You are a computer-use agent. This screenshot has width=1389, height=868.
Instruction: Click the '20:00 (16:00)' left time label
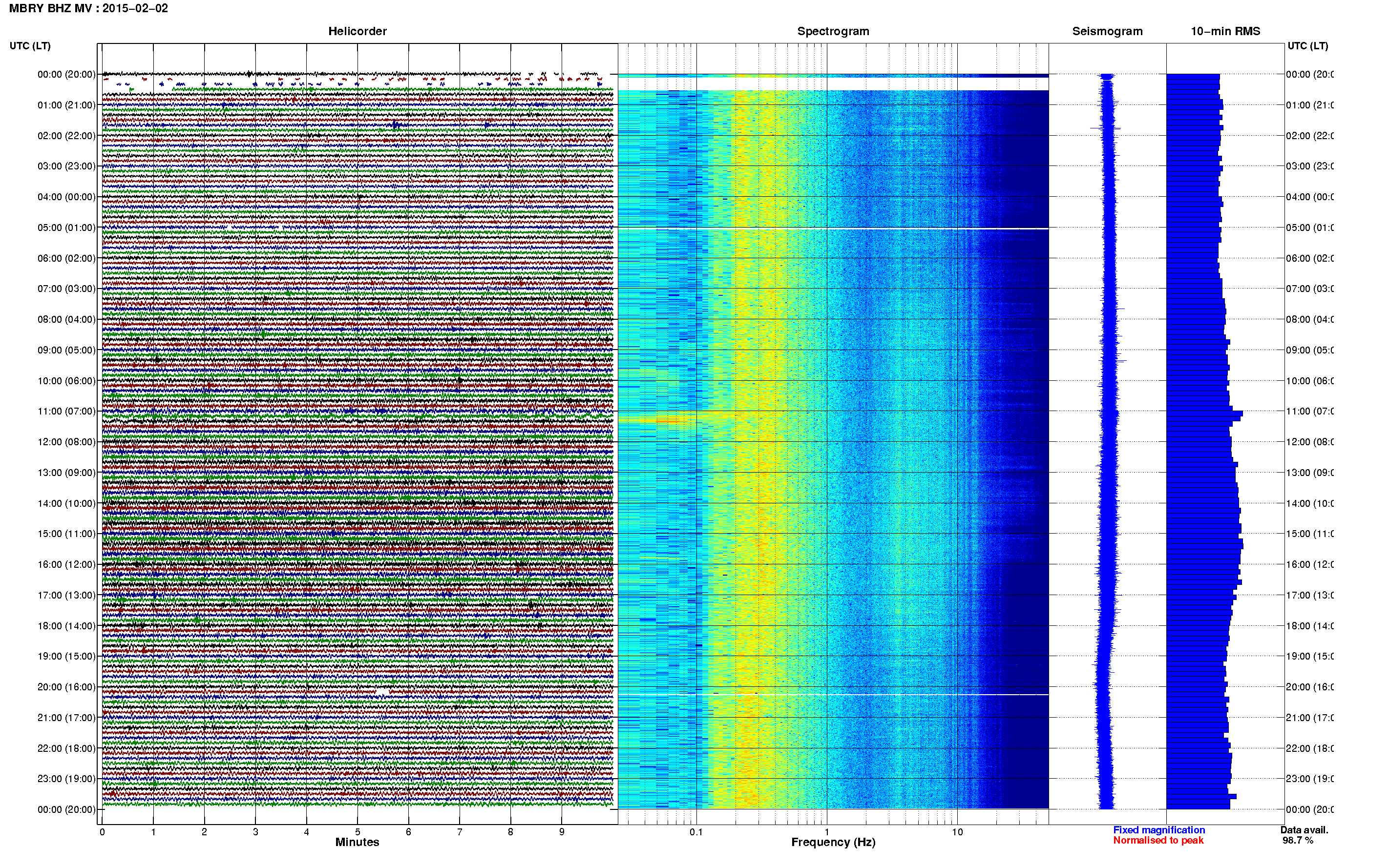(x=66, y=686)
